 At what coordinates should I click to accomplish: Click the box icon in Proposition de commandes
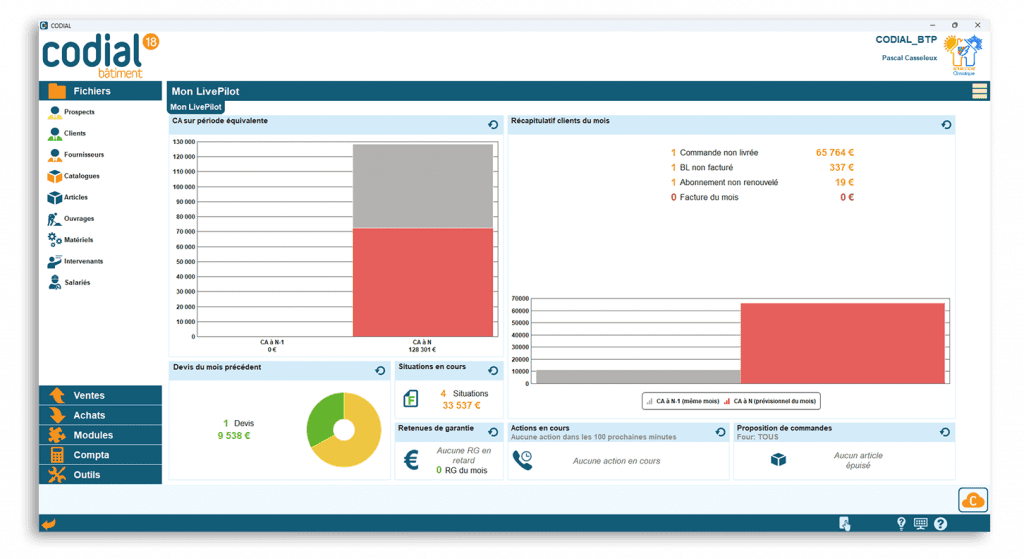(x=778, y=460)
